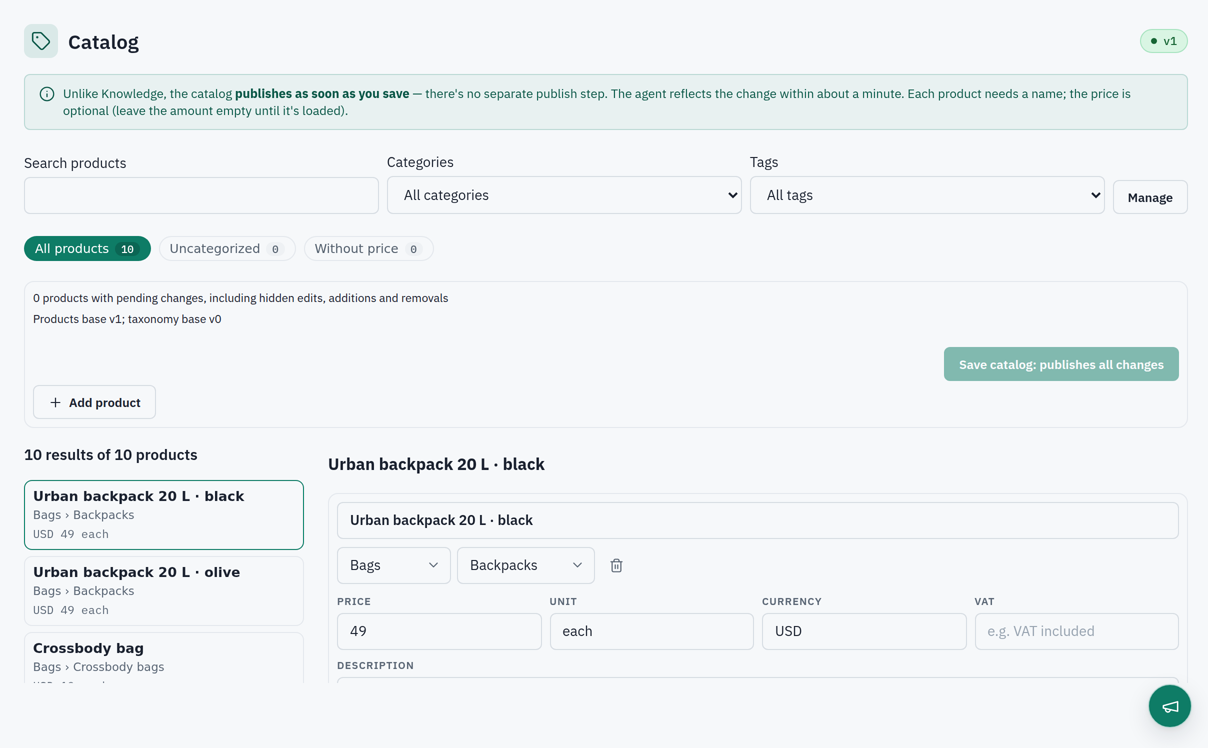Click the Price field showing 49
The height and width of the screenshot is (748, 1208).
[x=439, y=631]
